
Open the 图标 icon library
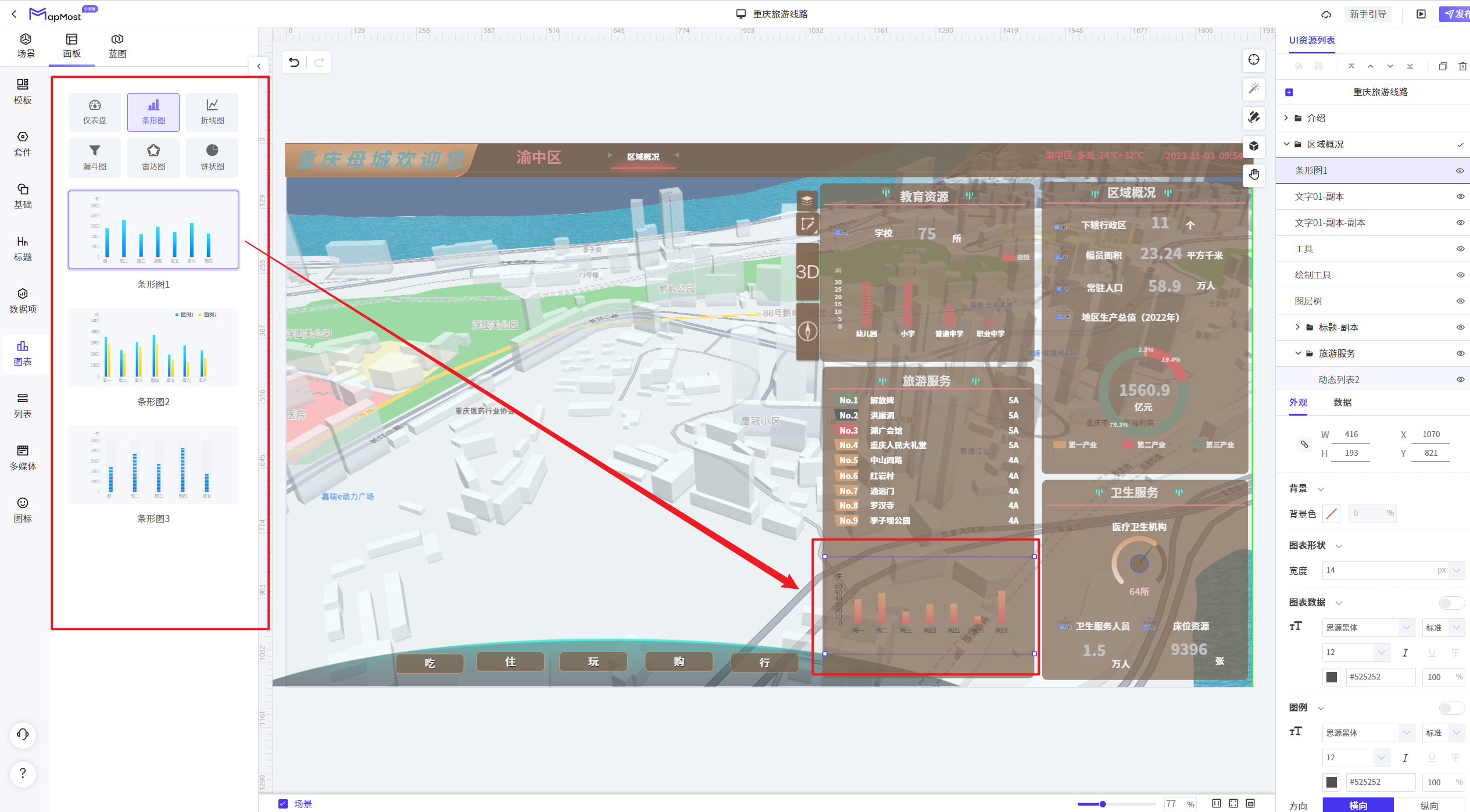tap(23, 510)
